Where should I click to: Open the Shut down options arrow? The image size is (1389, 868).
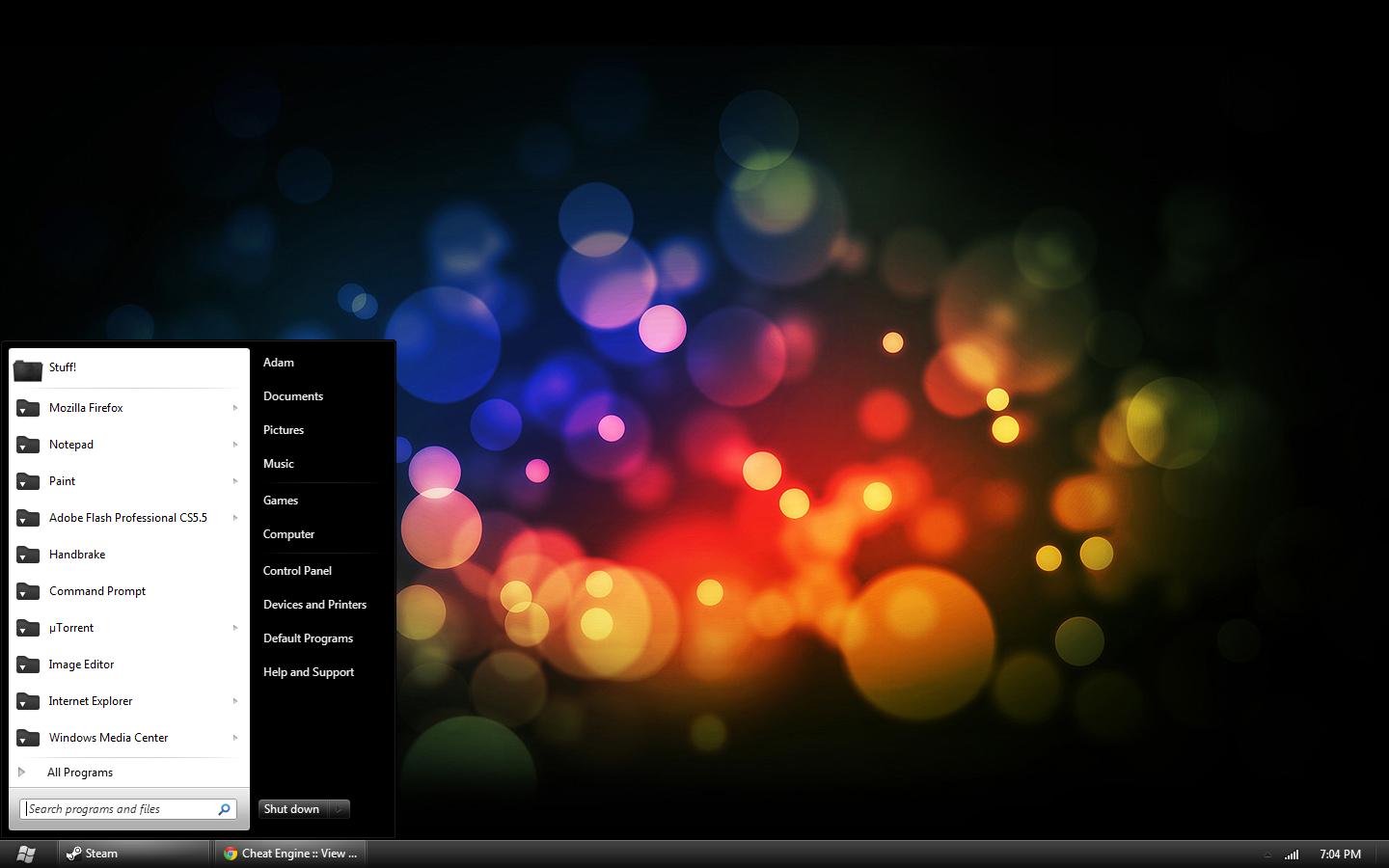(x=339, y=809)
